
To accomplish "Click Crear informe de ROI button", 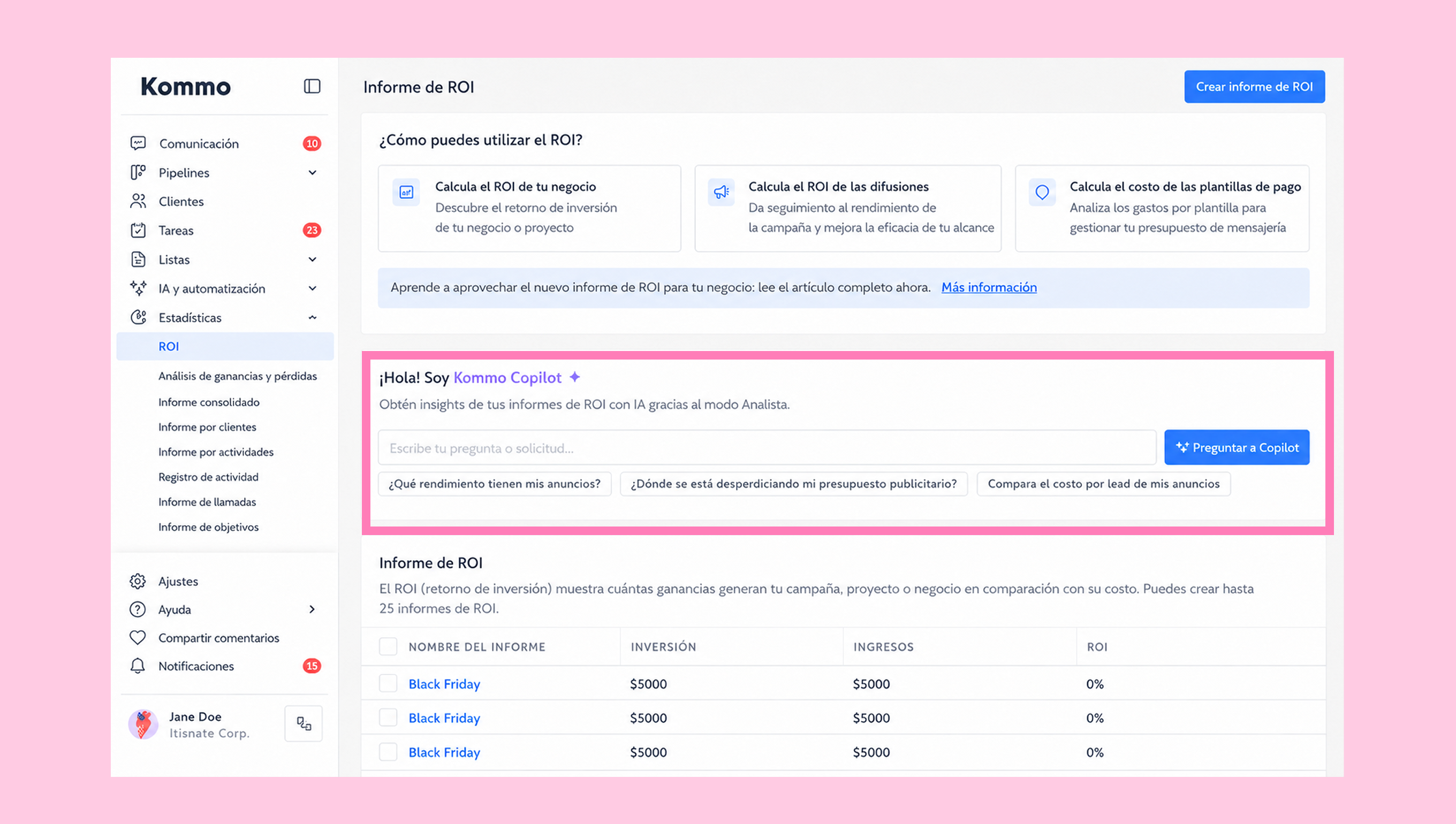I will coord(1254,87).
